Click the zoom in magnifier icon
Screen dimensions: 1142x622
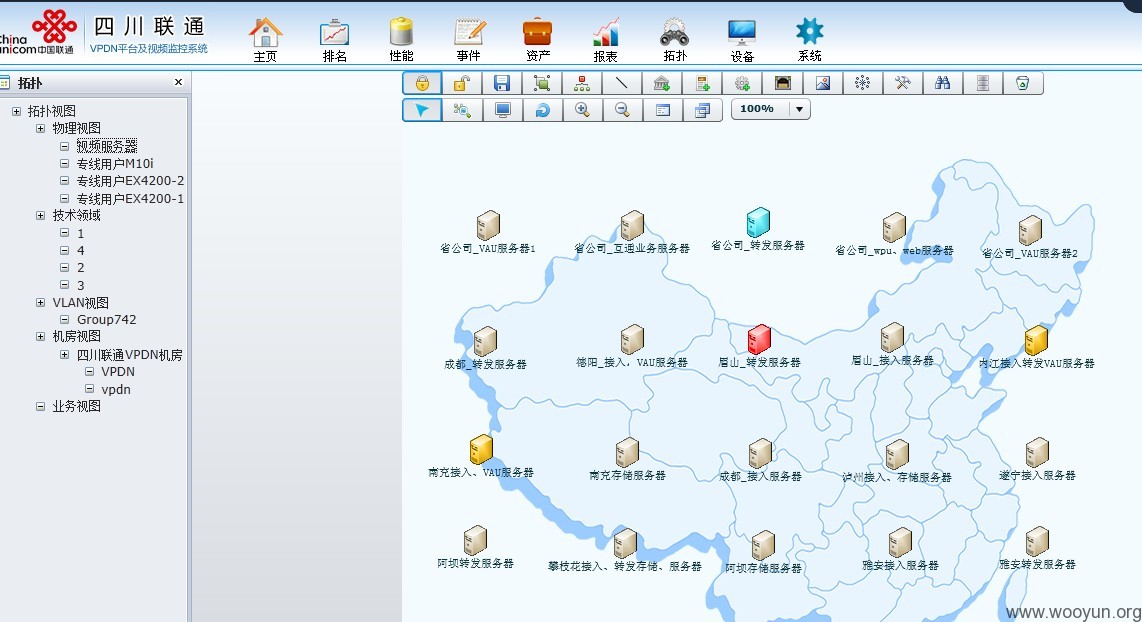[x=582, y=109]
